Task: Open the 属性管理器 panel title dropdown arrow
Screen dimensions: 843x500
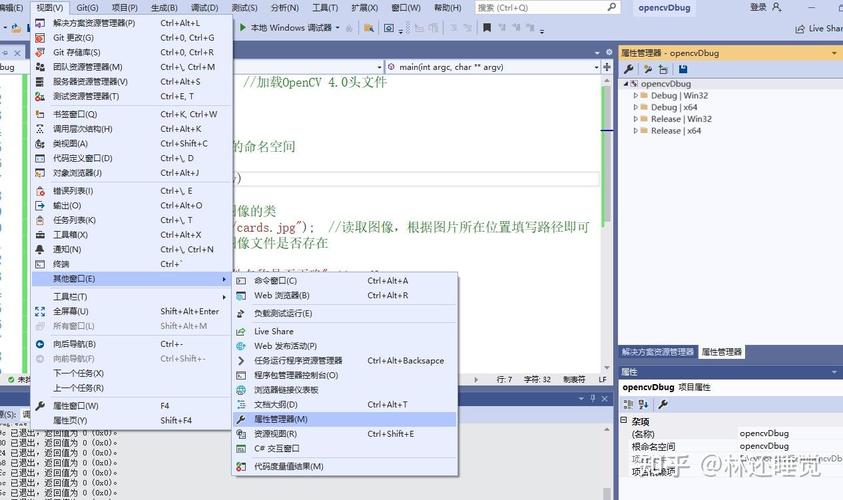Action: pos(834,53)
